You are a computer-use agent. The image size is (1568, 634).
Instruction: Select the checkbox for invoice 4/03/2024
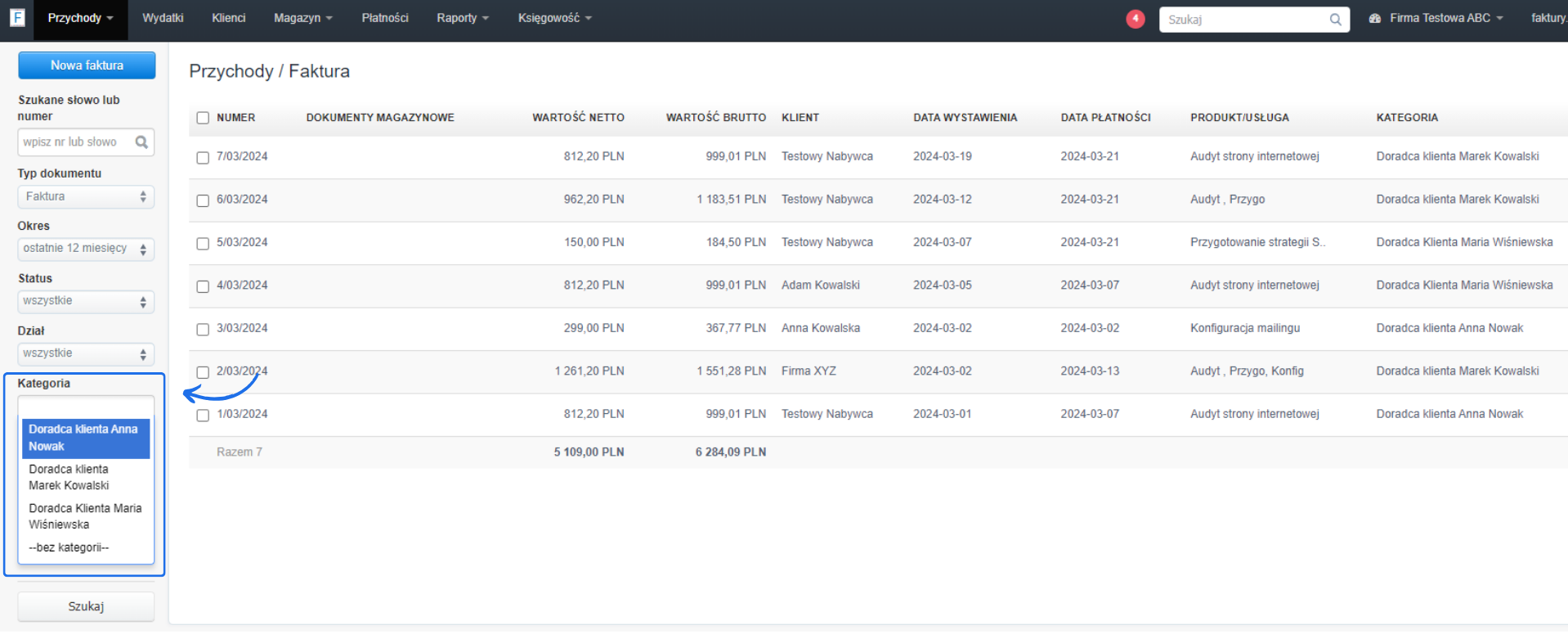tap(203, 286)
